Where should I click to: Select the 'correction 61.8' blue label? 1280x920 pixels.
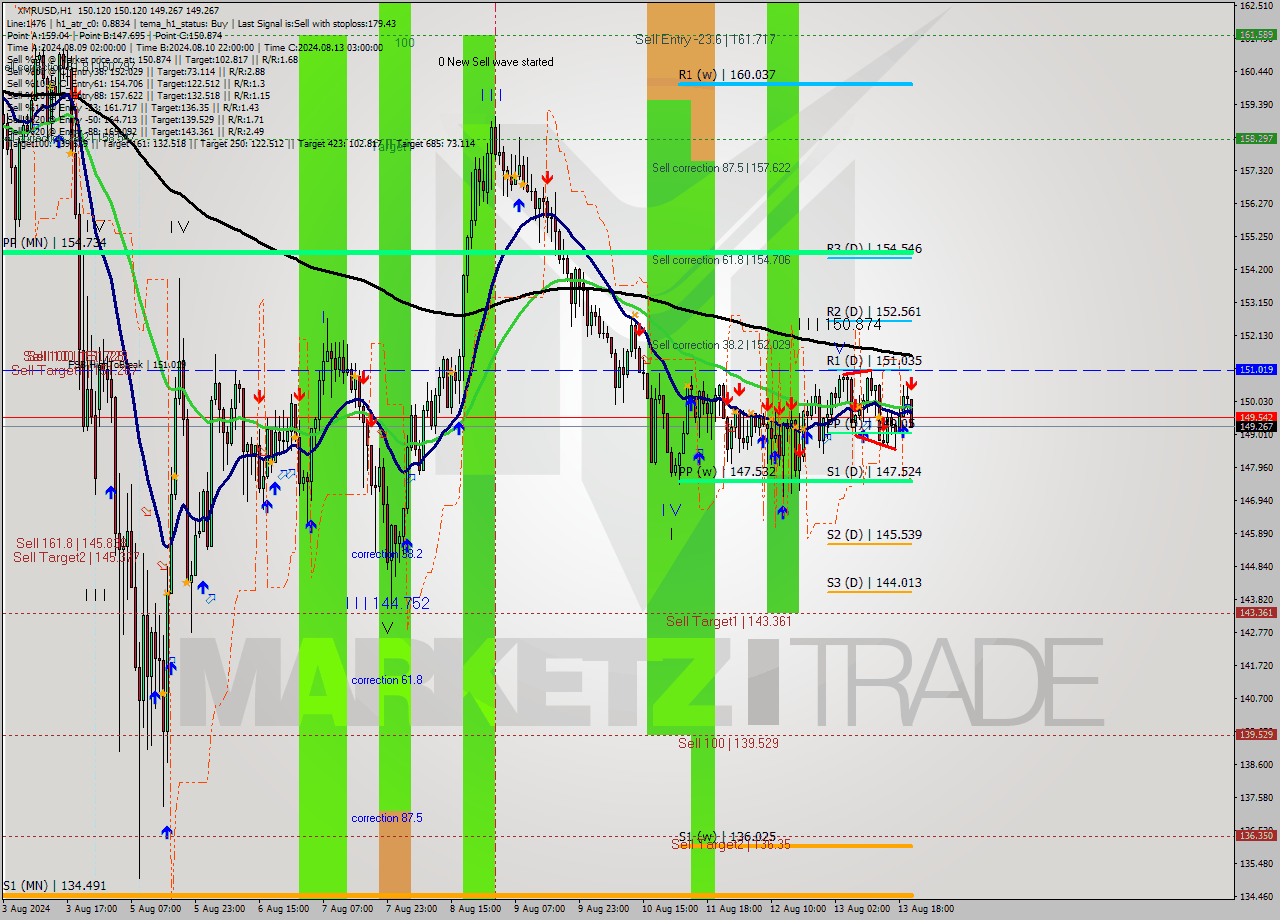387,680
